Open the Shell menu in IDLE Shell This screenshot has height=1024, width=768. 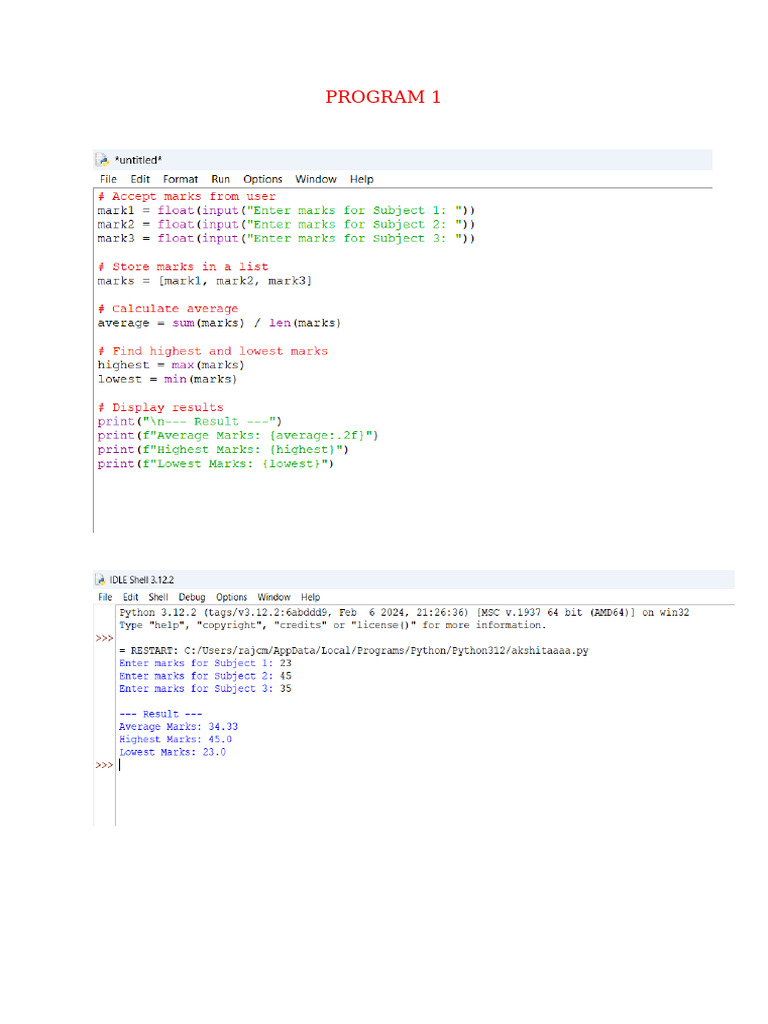[159, 597]
